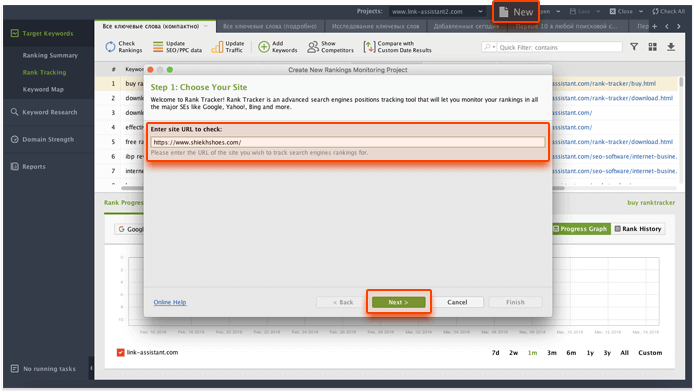Select All time range

625,353
